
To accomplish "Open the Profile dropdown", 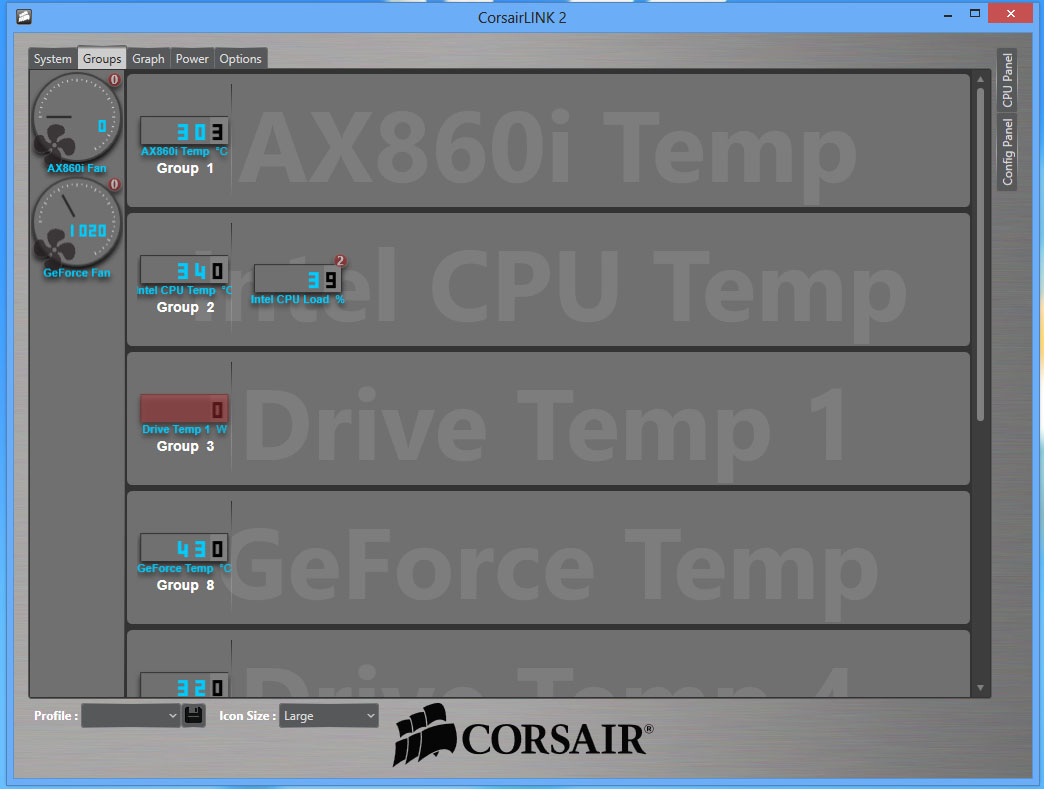I will (130, 715).
